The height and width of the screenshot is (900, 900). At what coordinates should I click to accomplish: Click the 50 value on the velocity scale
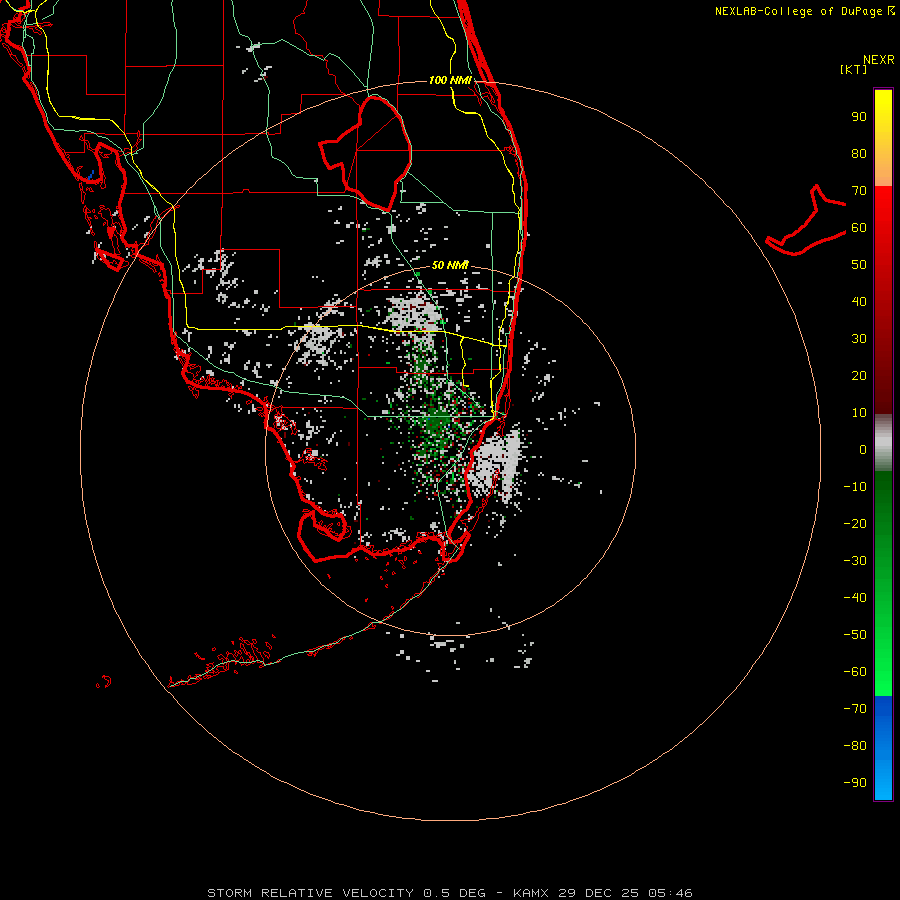pyautogui.click(x=859, y=265)
